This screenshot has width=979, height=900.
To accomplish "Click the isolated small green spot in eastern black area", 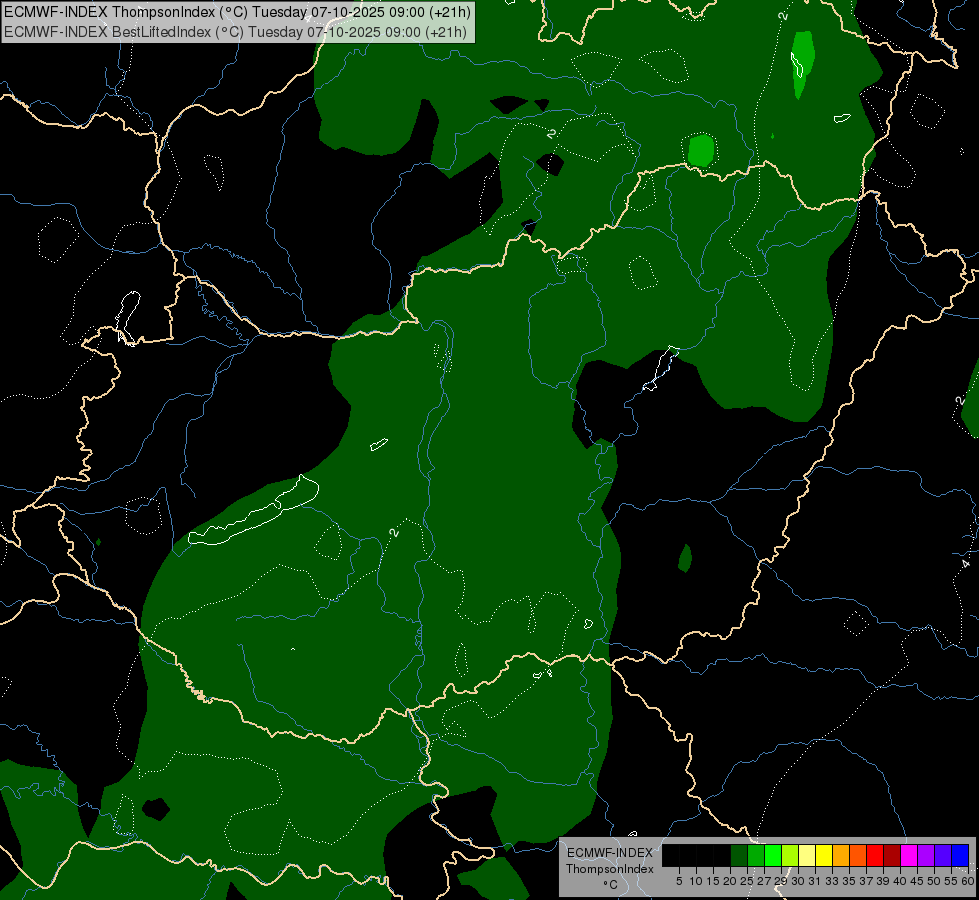I will (x=685, y=558).
